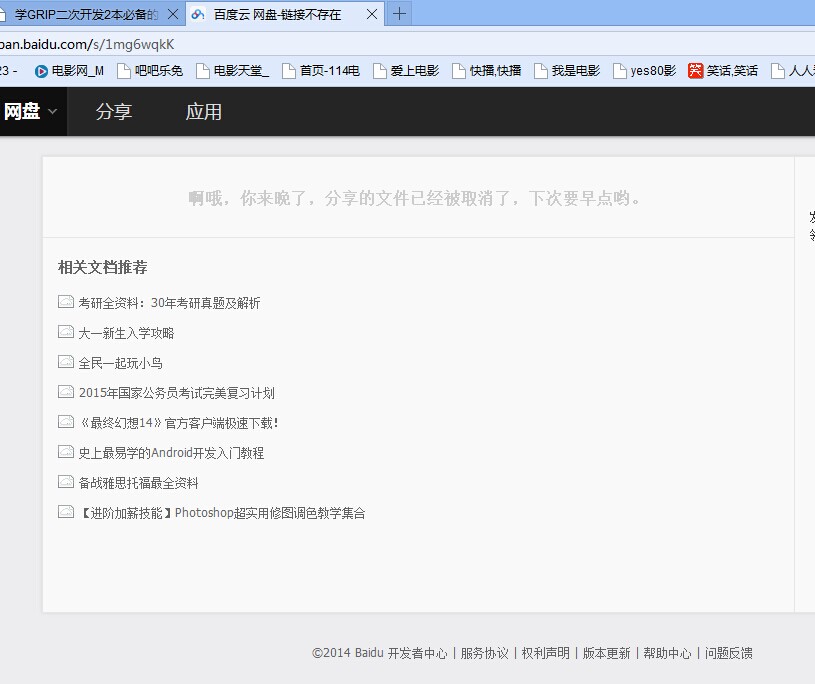Open footer link 帮助中心
815x684 pixels.
pos(667,653)
